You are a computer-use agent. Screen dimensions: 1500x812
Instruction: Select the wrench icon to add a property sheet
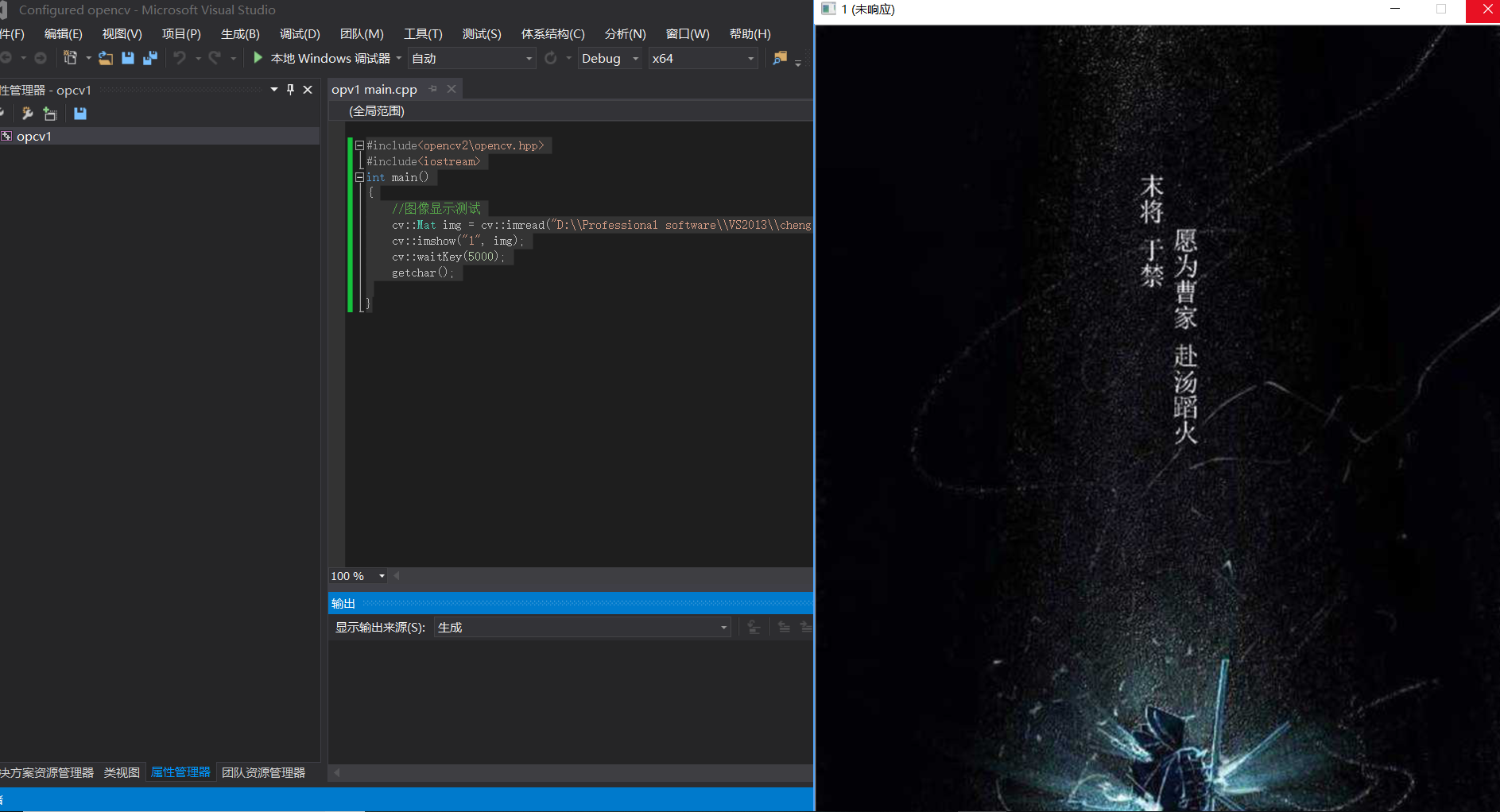click(27, 113)
